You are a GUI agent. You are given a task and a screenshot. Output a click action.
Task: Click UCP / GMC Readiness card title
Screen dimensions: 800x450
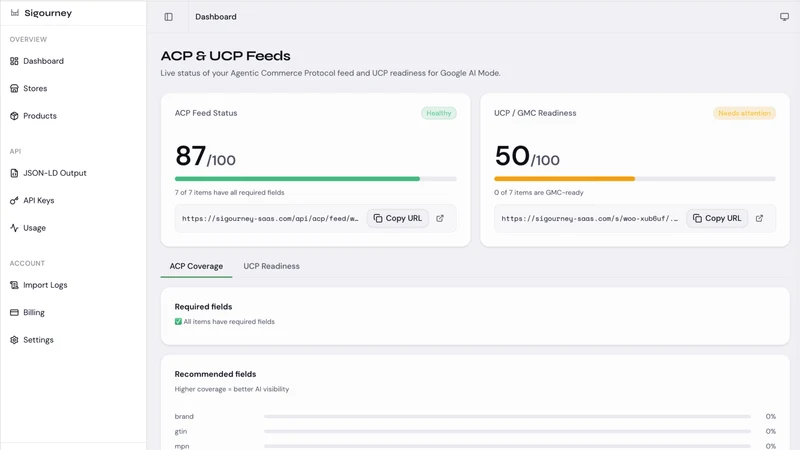click(x=535, y=113)
